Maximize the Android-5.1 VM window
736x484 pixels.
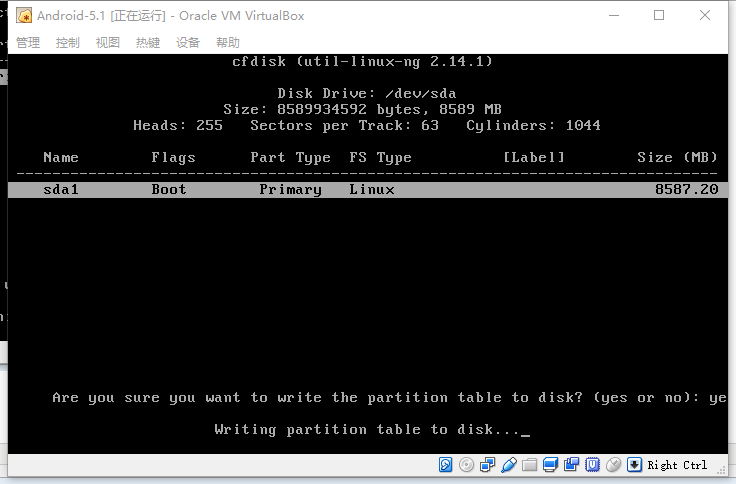659,15
